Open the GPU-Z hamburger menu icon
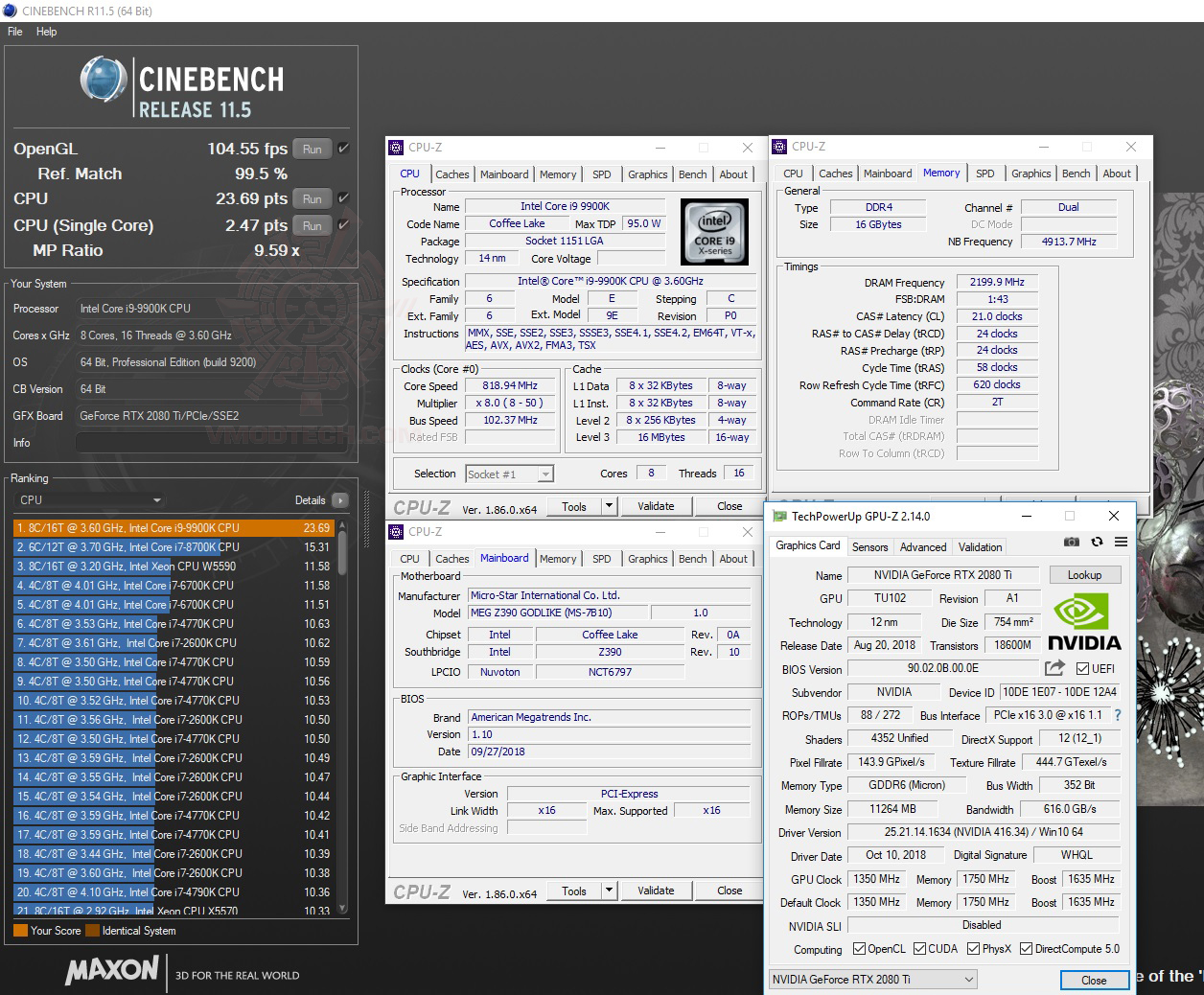The width and height of the screenshot is (1204, 995). tap(1121, 542)
